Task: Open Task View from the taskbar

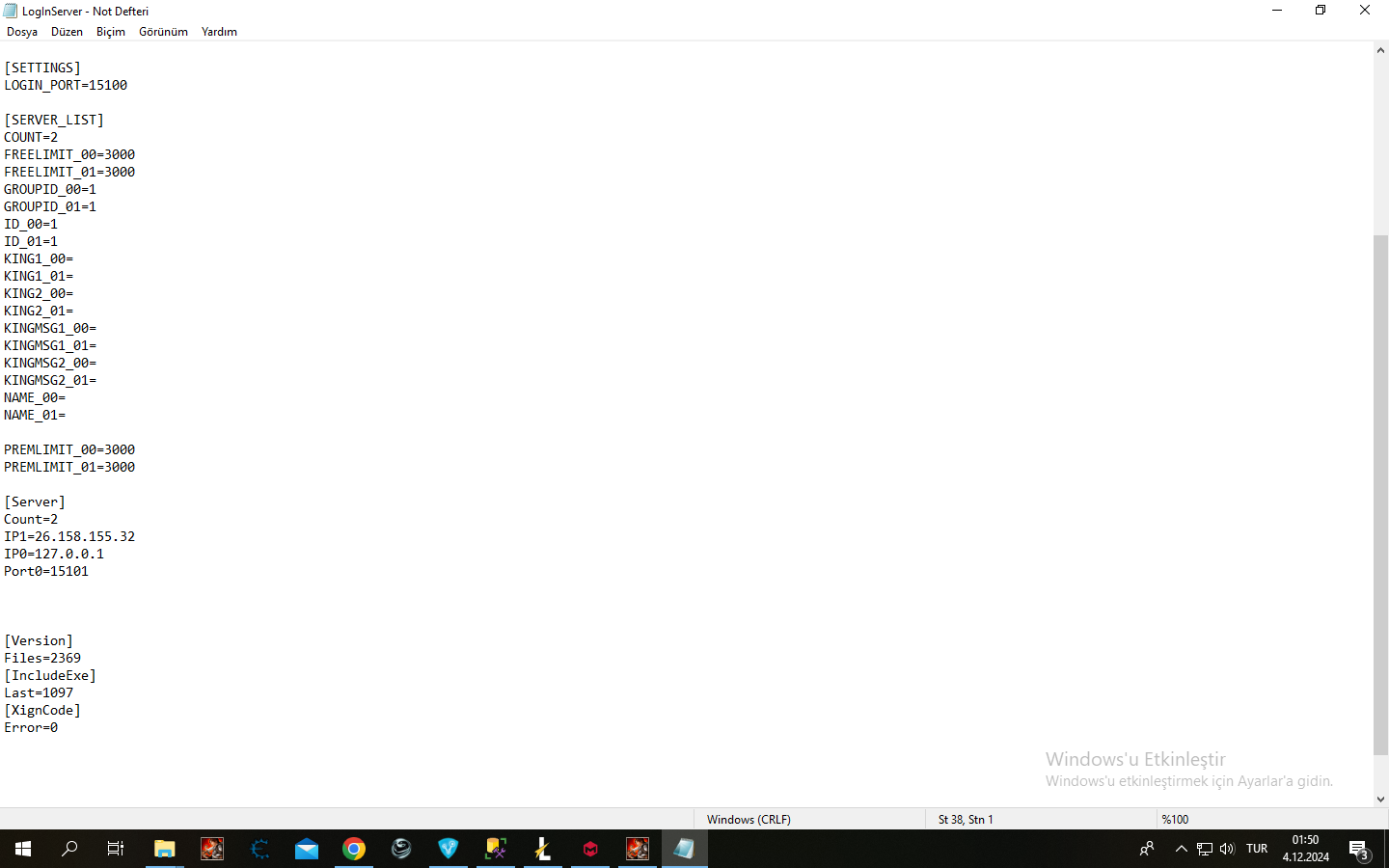Action: click(x=116, y=849)
